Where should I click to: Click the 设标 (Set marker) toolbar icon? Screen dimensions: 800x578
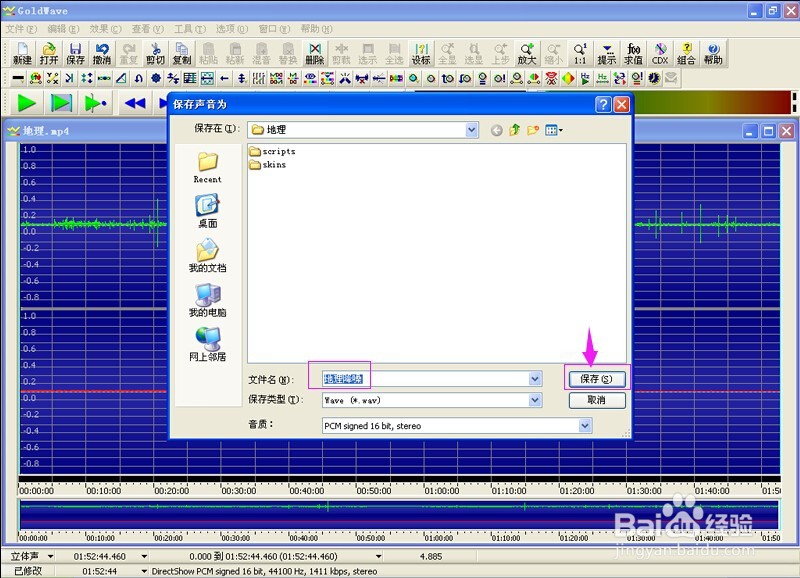pos(421,54)
